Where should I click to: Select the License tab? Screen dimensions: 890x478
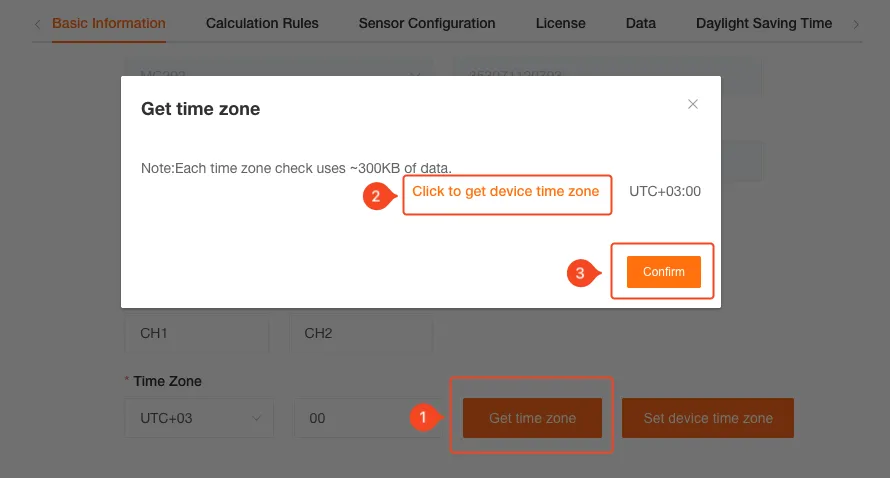[561, 23]
